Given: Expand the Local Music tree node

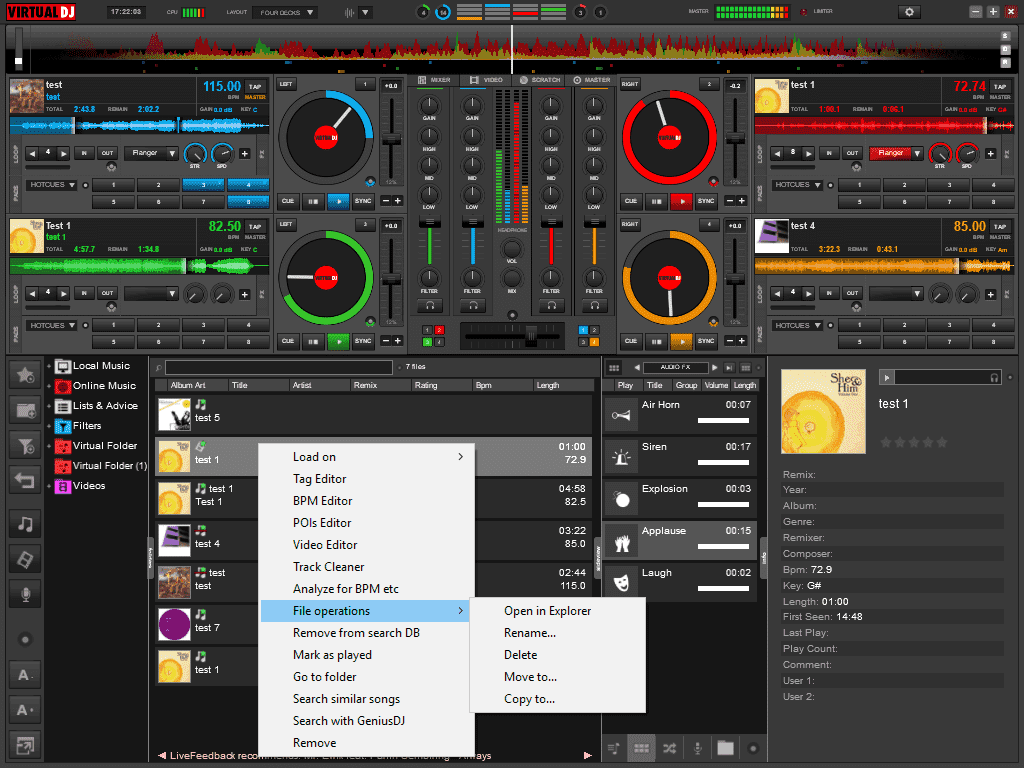Looking at the screenshot, I should click(49, 366).
